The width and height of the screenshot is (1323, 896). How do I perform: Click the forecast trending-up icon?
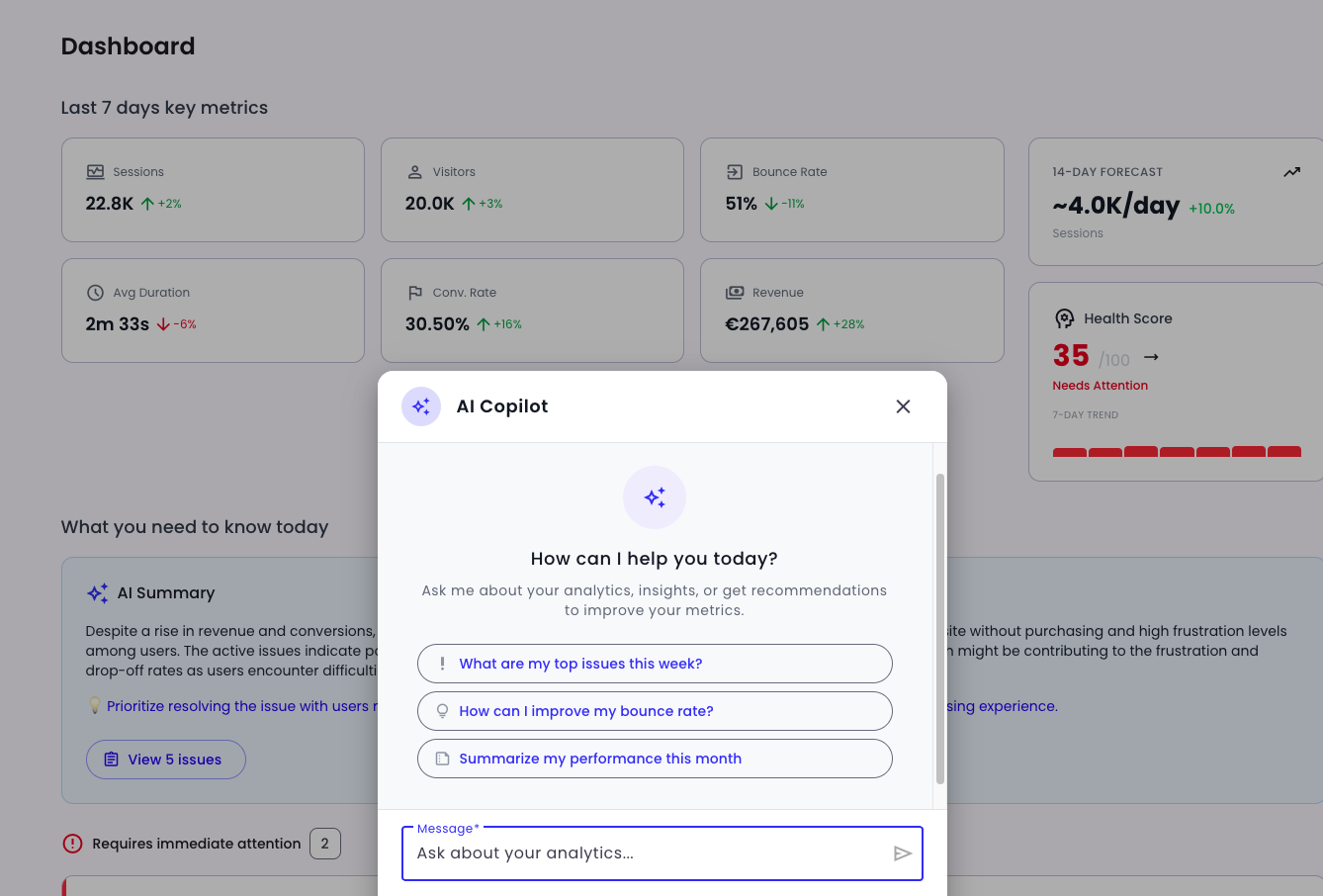click(1291, 172)
